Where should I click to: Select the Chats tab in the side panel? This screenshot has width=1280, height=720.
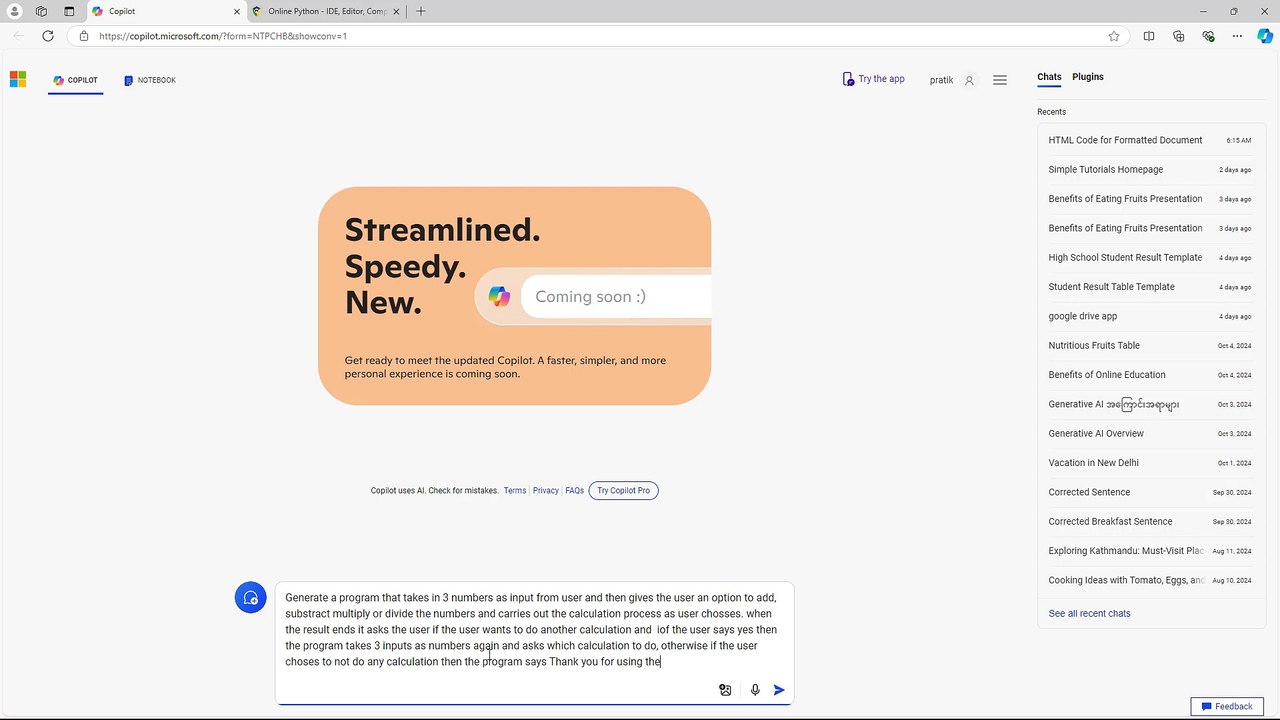(1049, 77)
